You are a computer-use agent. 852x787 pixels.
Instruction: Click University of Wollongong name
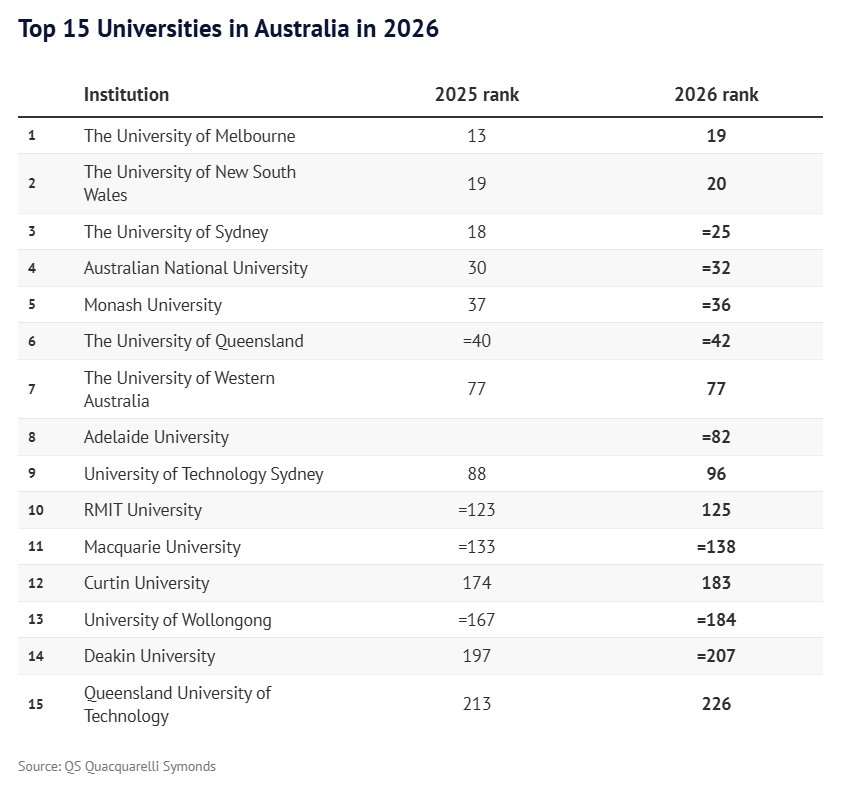(x=177, y=620)
